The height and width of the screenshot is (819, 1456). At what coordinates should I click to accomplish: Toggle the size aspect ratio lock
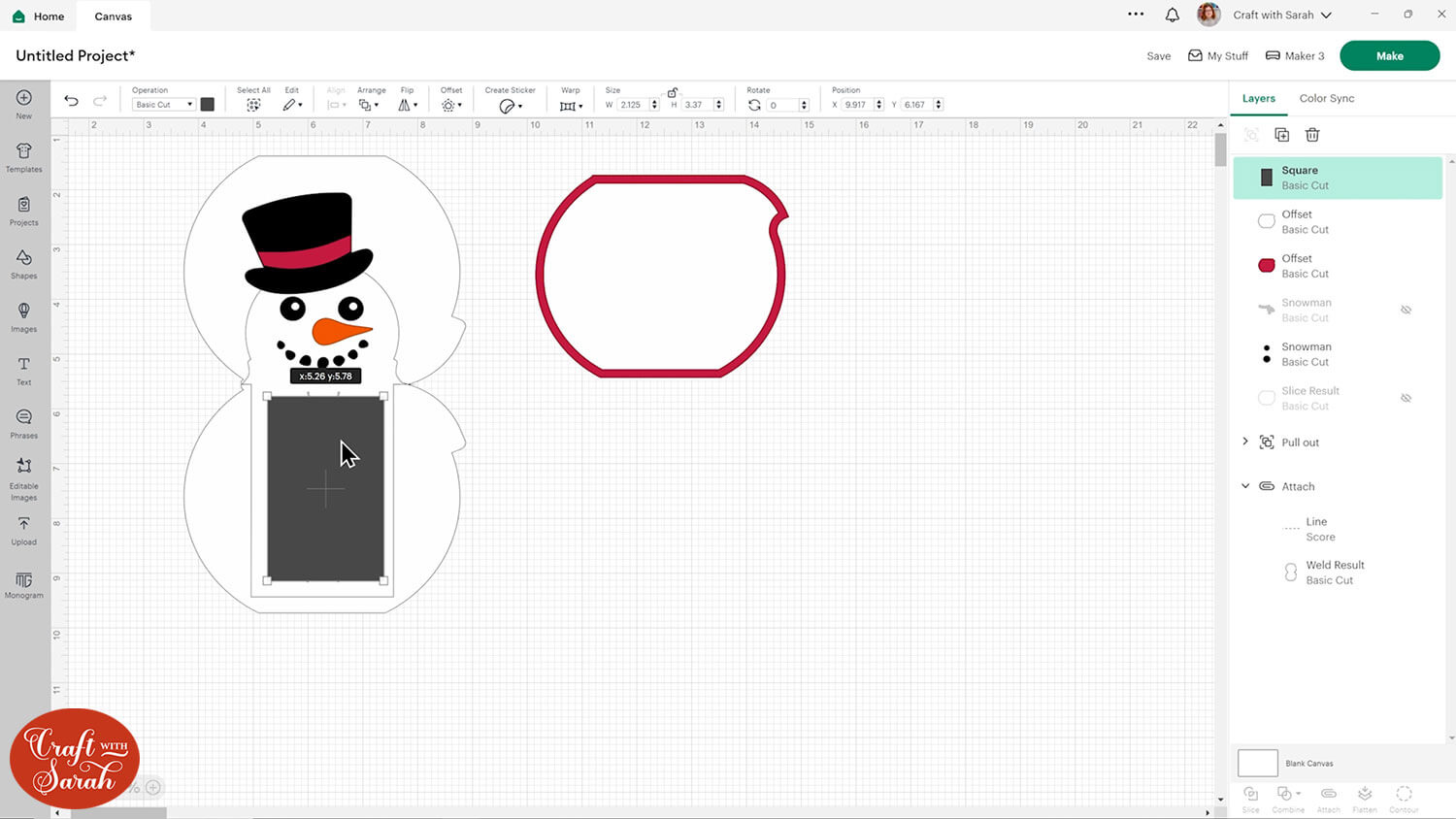coord(672,92)
